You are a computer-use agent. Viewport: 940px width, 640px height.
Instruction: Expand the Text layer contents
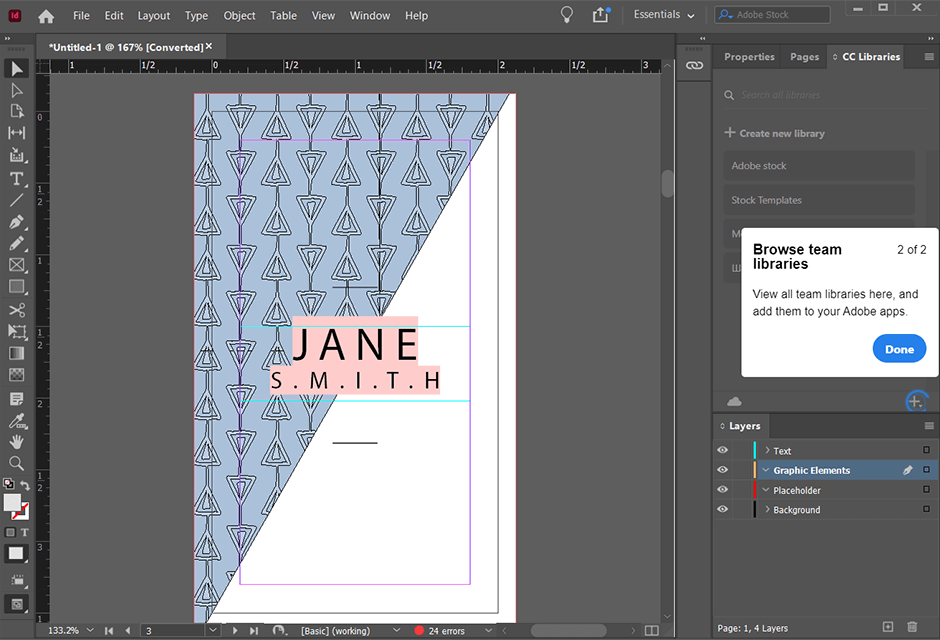(x=767, y=451)
